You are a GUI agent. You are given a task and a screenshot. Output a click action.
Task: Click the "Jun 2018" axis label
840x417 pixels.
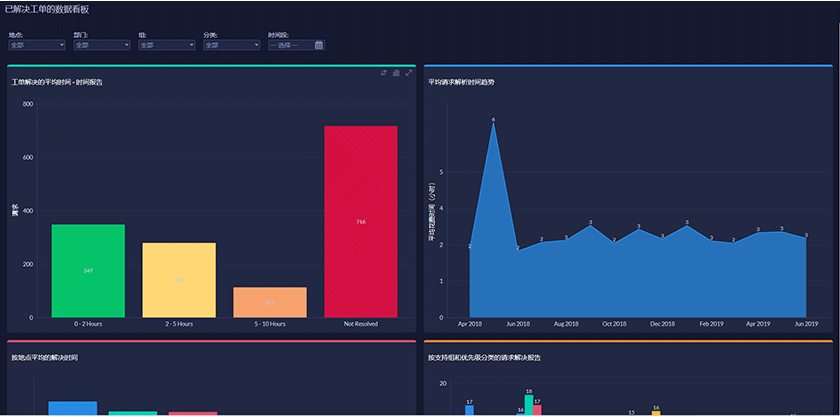[518, 324]
